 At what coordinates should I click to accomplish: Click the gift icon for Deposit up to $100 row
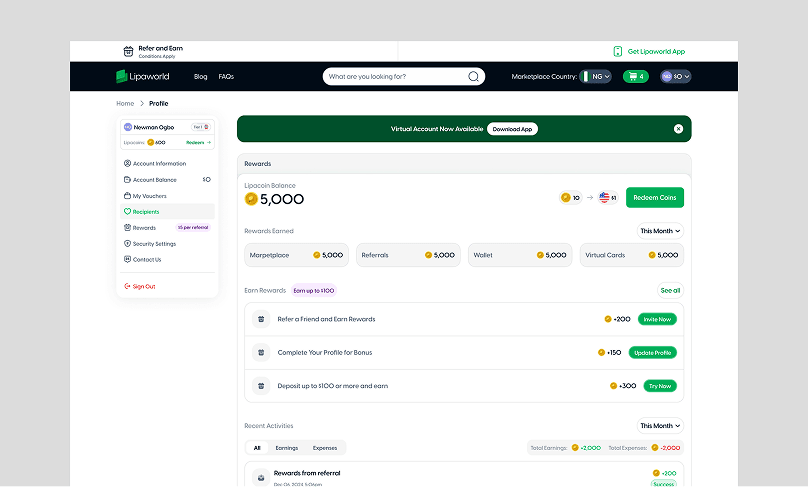pyautogui.click(x=261, y=385)
